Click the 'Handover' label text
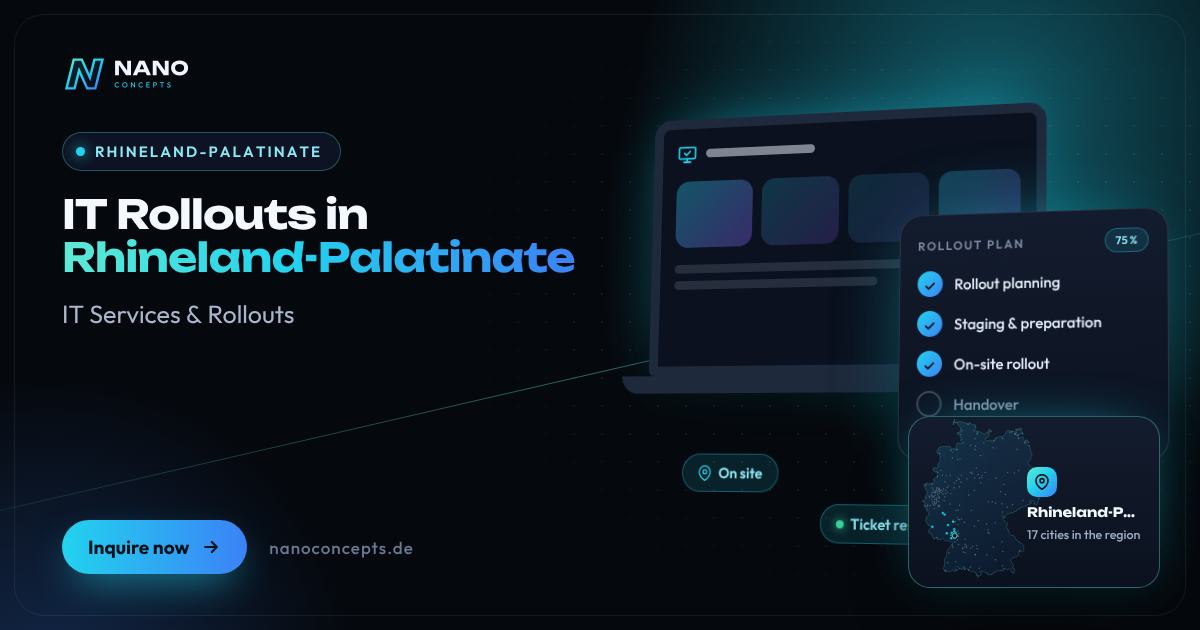Viewport: 1200px width, 630px height. (x=985, y=405)
